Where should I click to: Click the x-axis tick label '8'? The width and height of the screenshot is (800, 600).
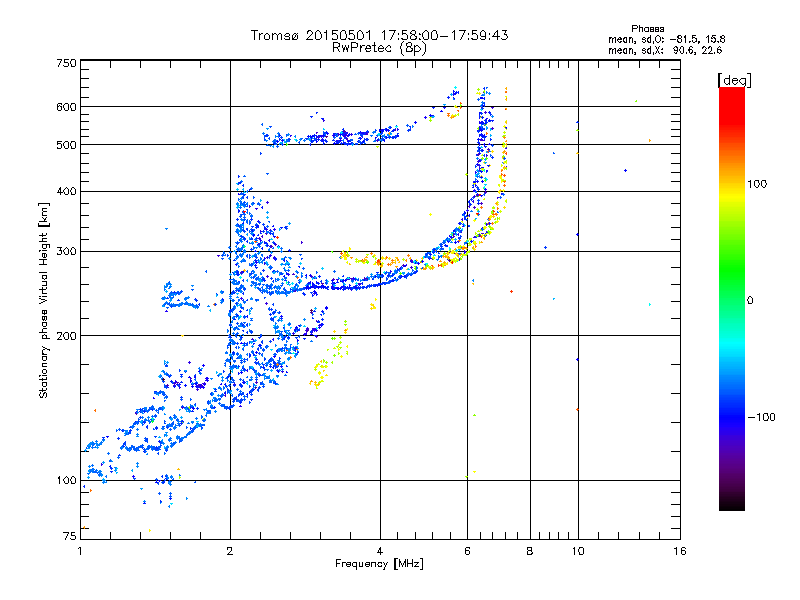point(530,551)
